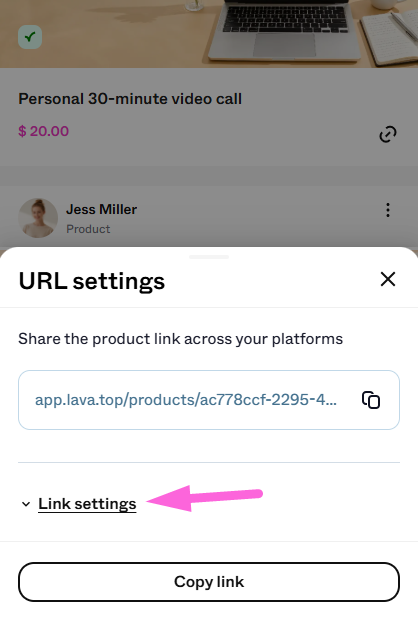Click the Product label under Jess Miller

(x=88, y=229)
